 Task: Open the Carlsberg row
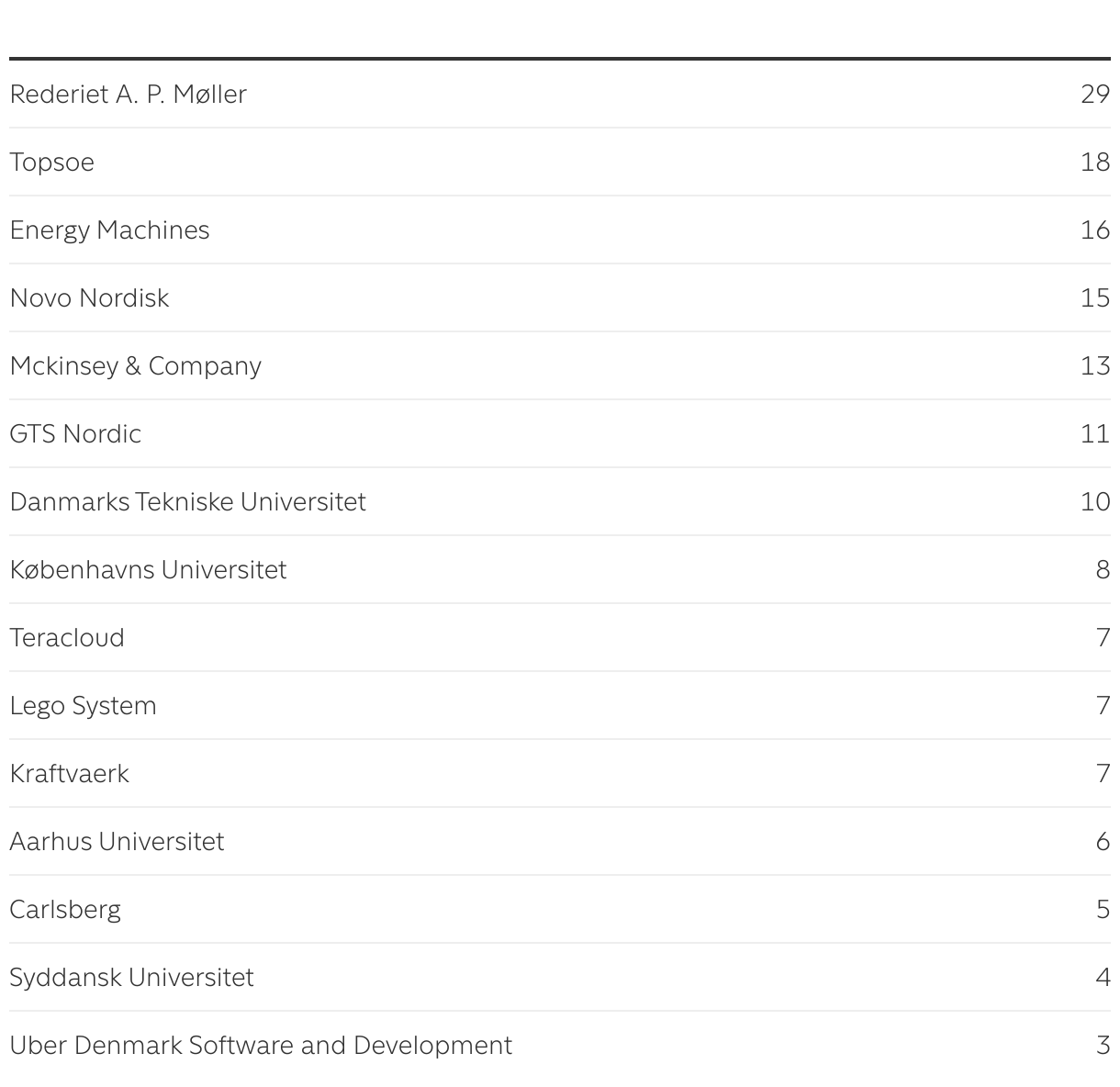(65, 910)
